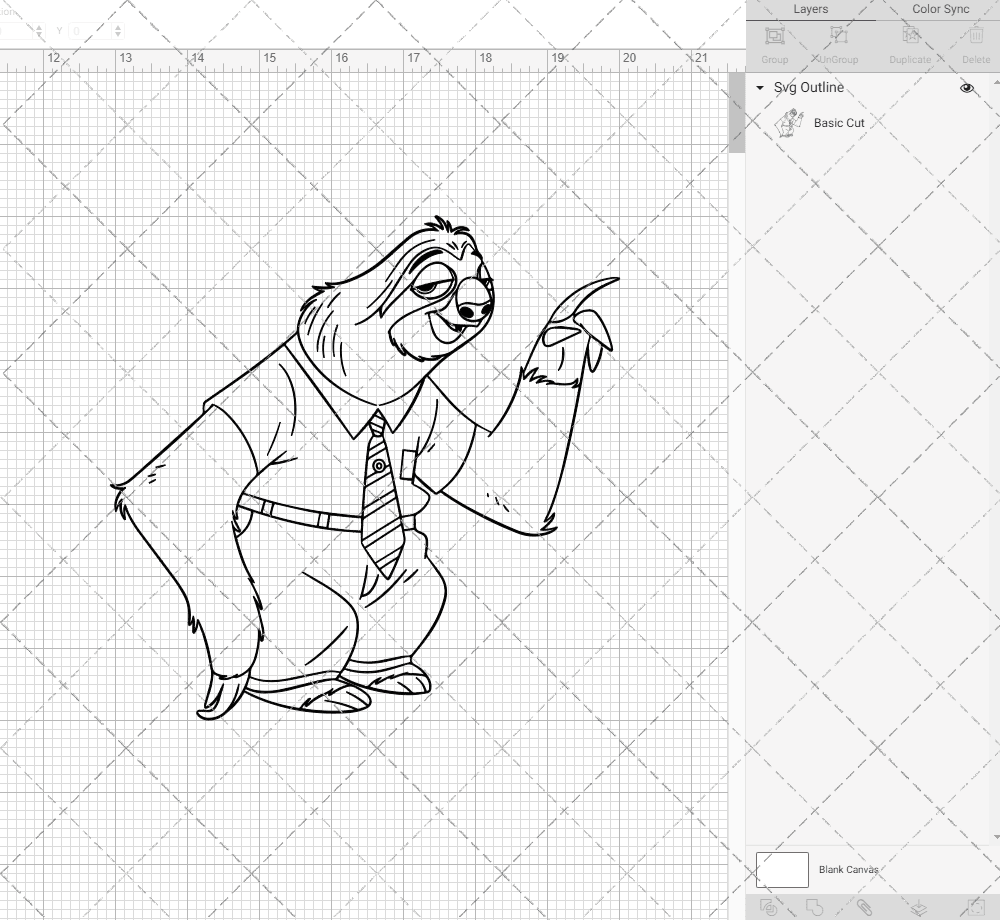Image resolution: width=1000 pixels, height=920 pixels.
Task: Click the Flatten icon
Action: click(920, 908)
